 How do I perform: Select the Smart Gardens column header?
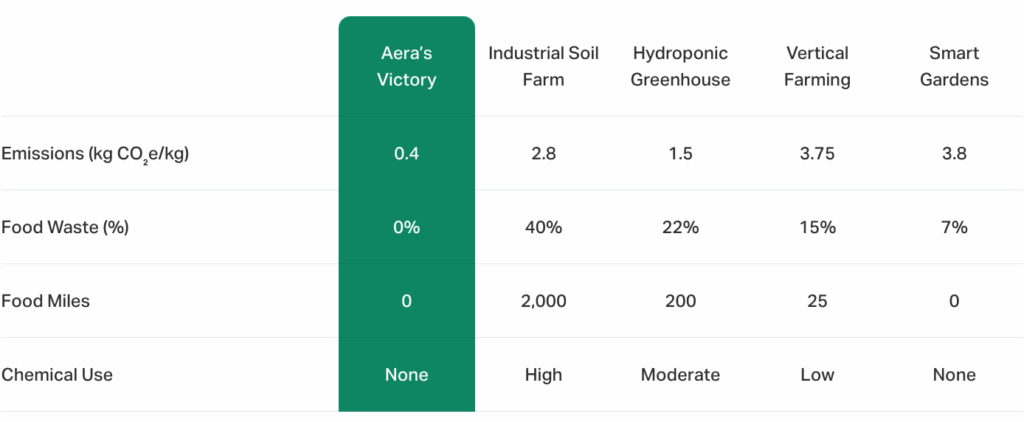tap(954, 66)
